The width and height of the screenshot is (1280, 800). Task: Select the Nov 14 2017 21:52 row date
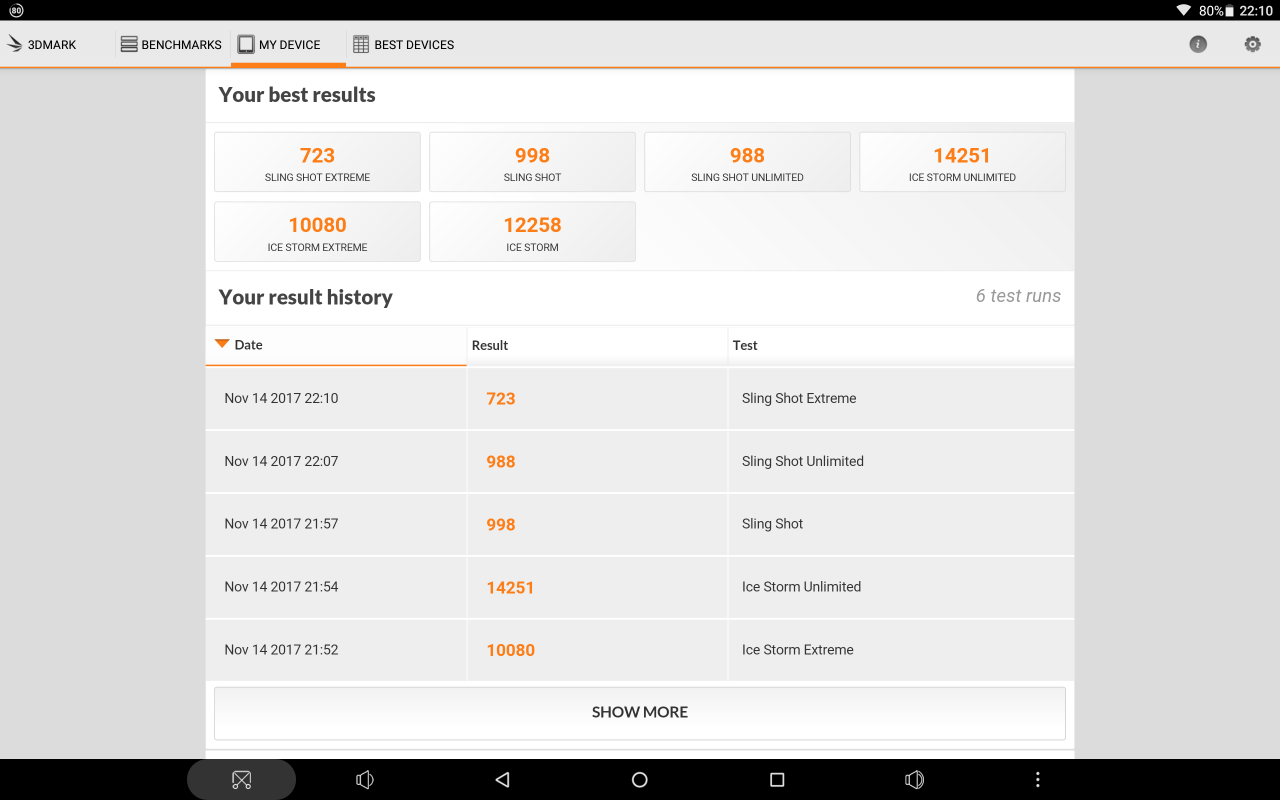click(281, 650)
